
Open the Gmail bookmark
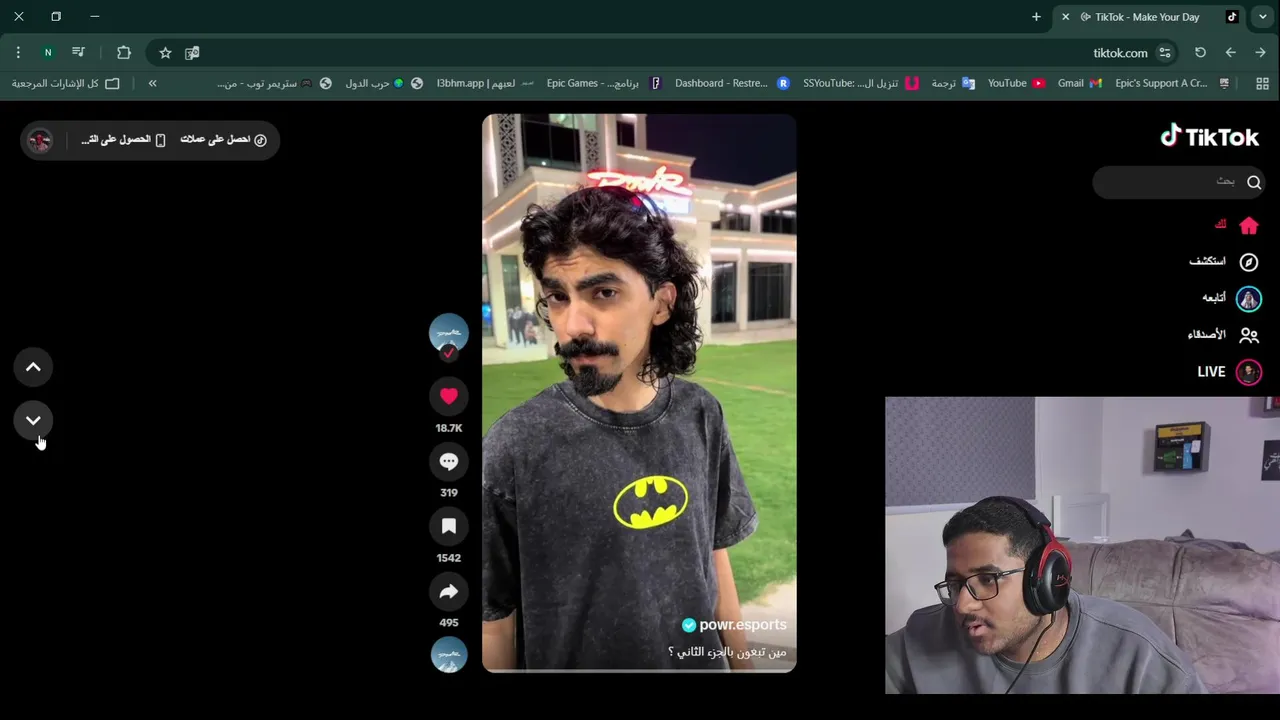pyautogui.click(x=1079, y=83)
